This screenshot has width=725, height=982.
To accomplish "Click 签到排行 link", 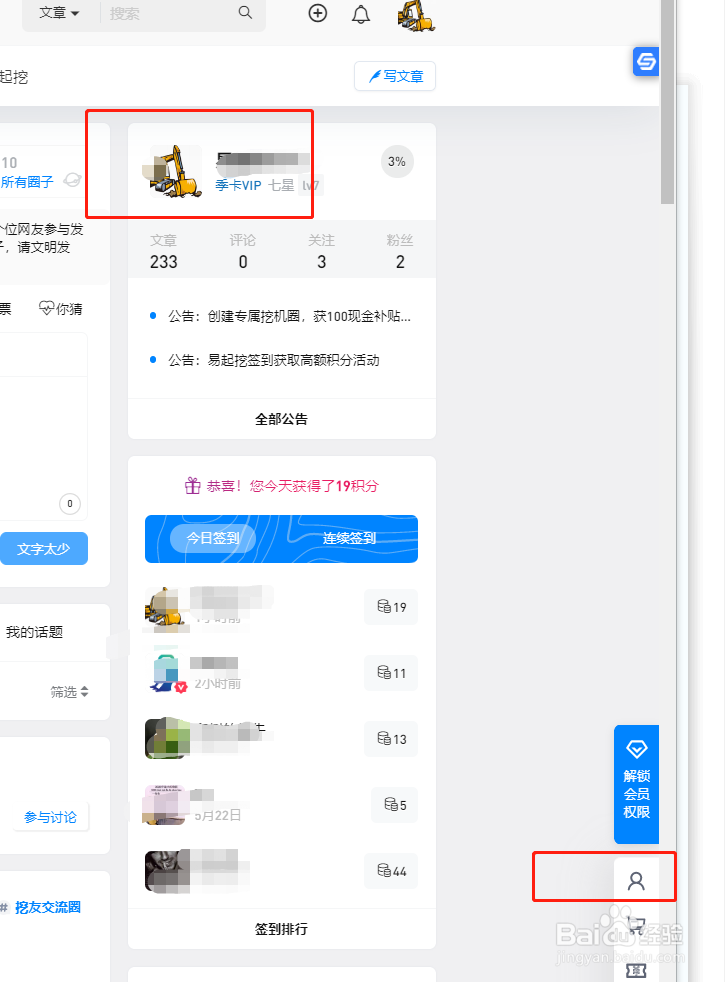I will [282, 929].
